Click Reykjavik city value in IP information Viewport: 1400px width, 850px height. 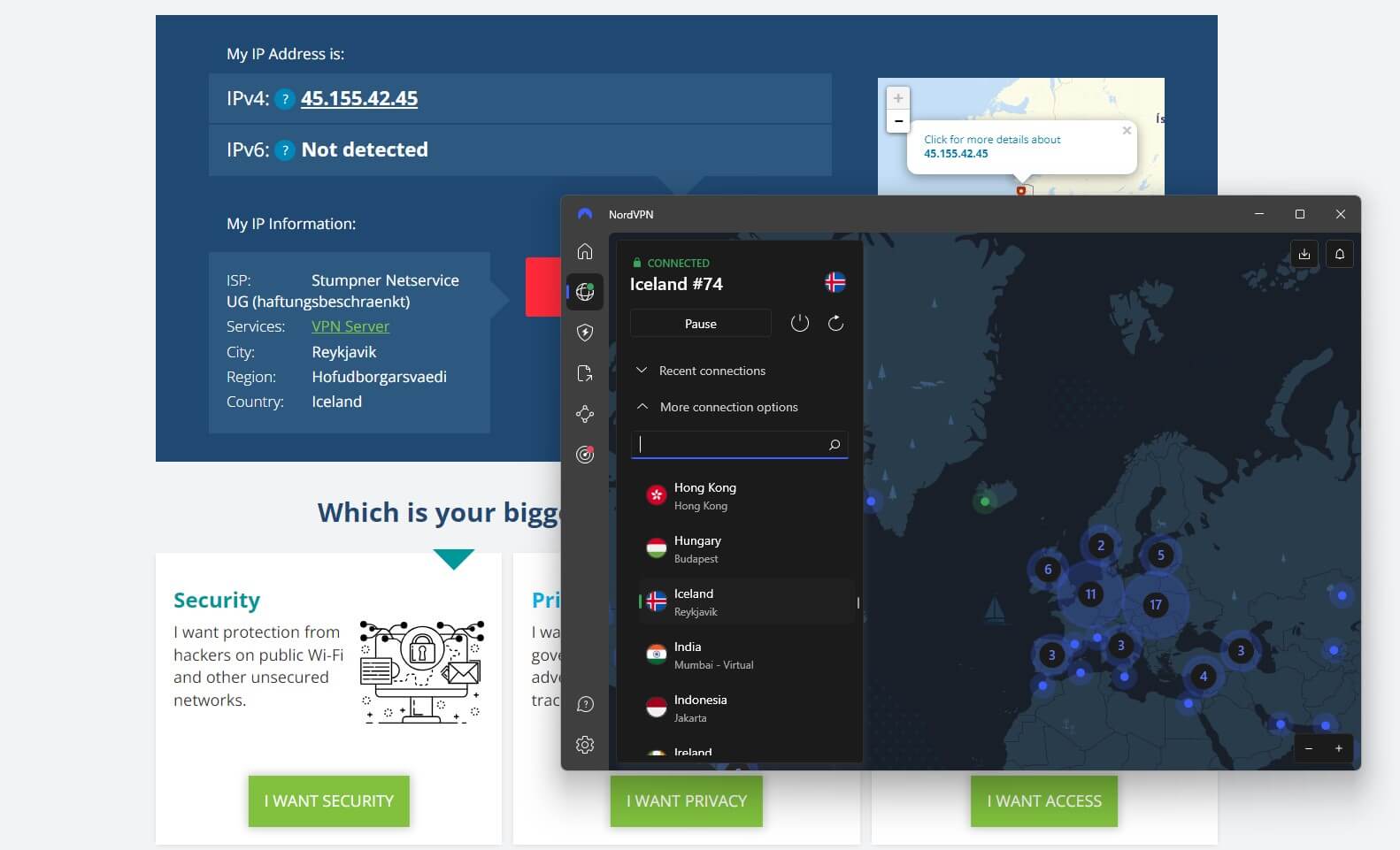(344, 352)
